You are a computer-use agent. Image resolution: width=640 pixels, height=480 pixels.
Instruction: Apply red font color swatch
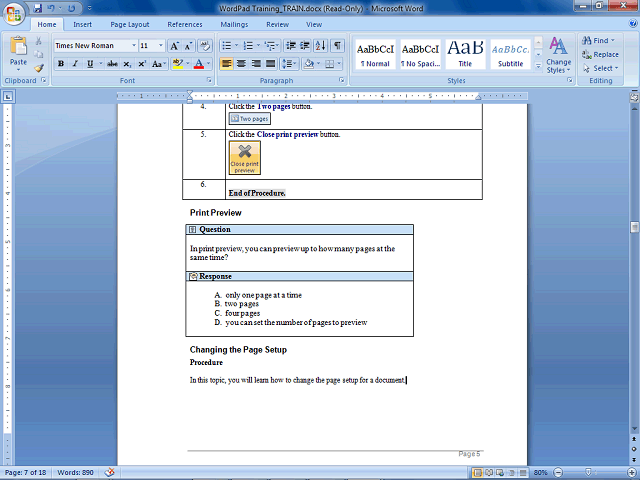(199, 64)
